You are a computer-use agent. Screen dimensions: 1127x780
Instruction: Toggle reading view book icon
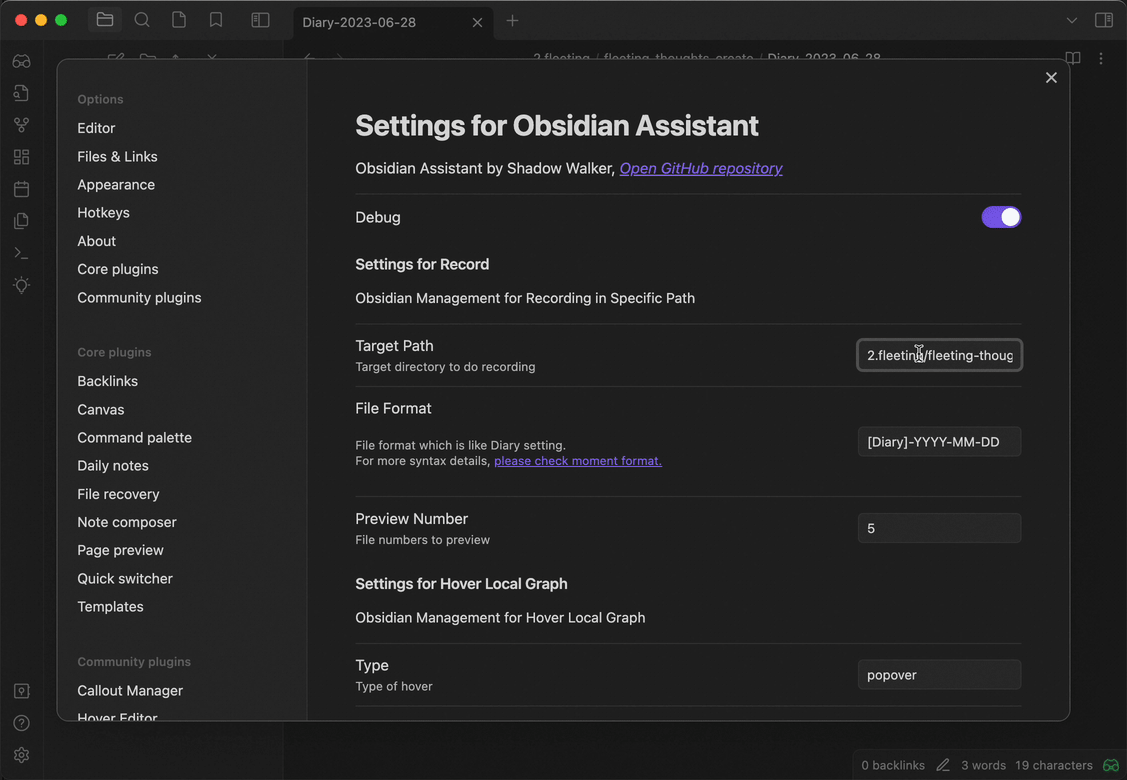click(1072, 58)
